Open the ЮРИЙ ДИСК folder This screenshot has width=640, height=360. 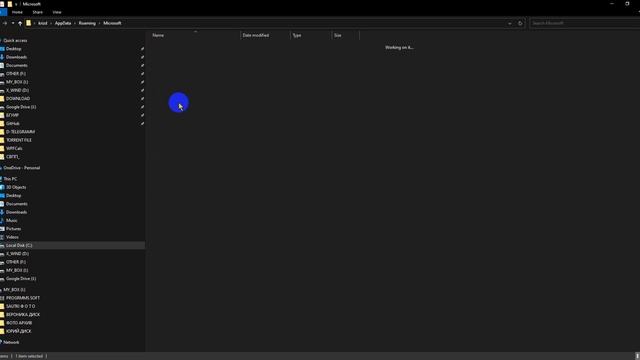point(18,331)
